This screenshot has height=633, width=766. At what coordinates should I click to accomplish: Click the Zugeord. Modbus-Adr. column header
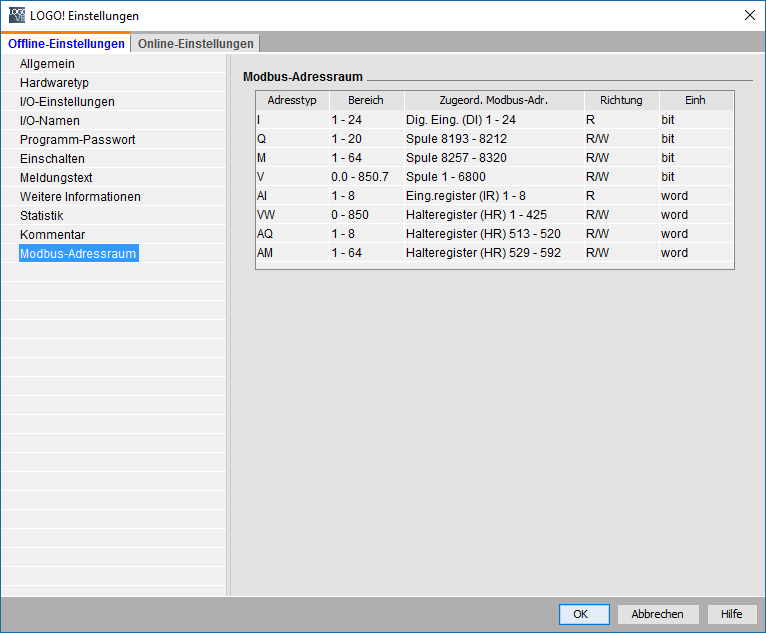coord(493,100)
